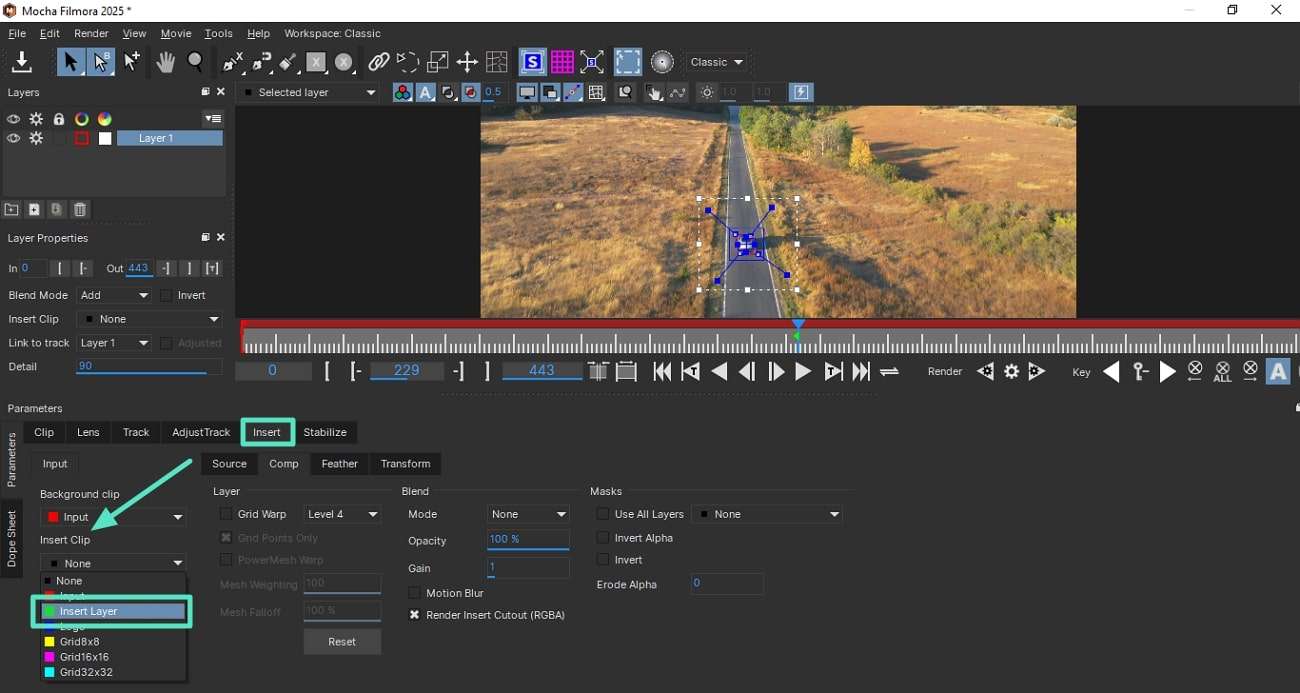Click the brightness sun icon

pos(708,92)
